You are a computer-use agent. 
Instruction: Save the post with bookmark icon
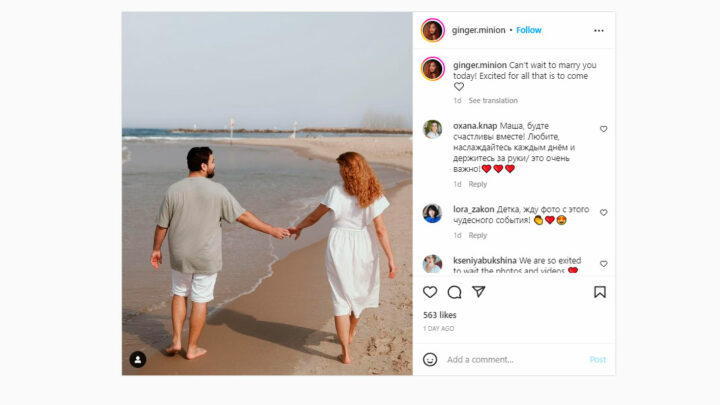(600, 292)
